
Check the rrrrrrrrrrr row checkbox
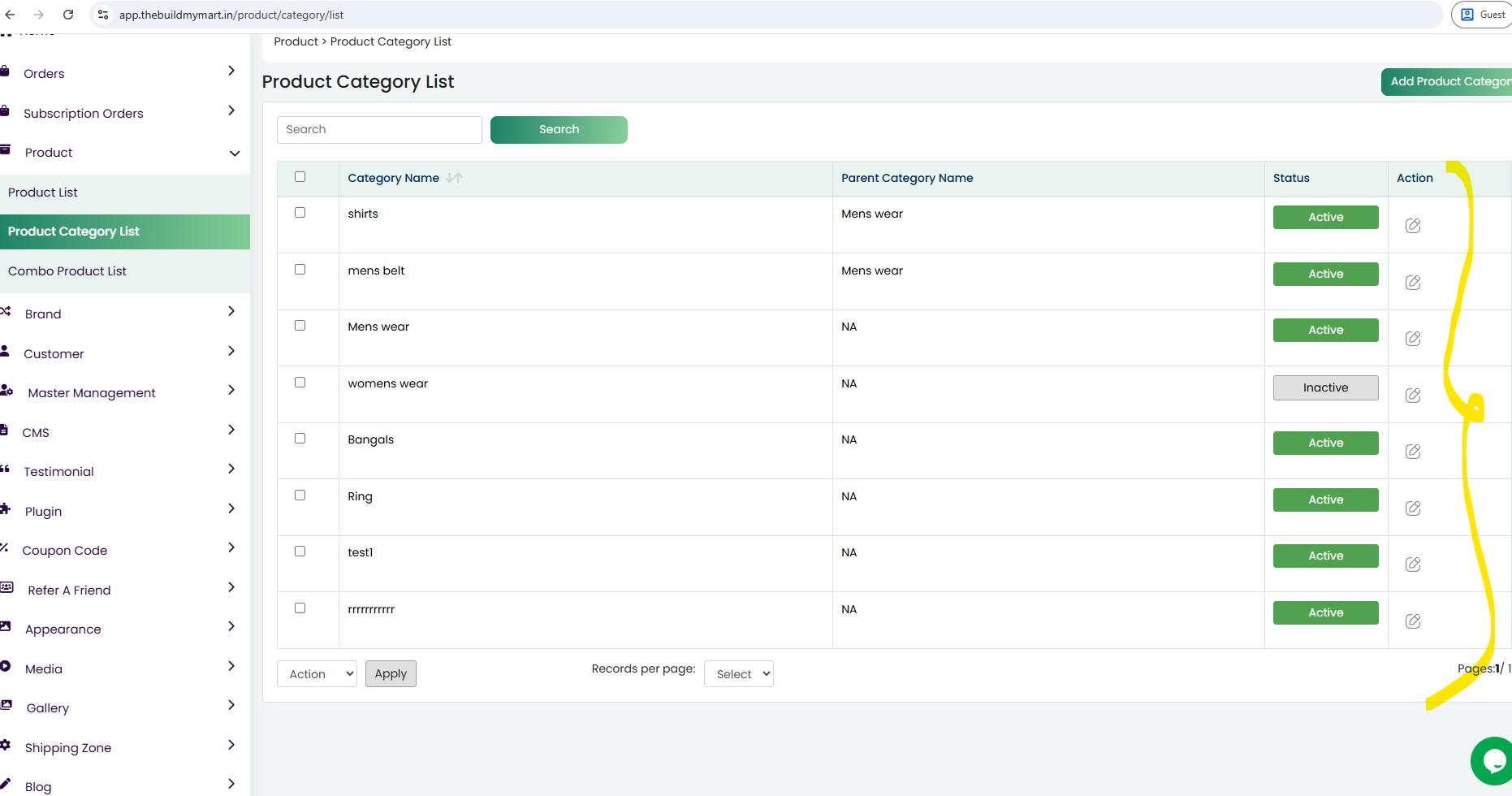pyautogui.click(x=300, y=608)
